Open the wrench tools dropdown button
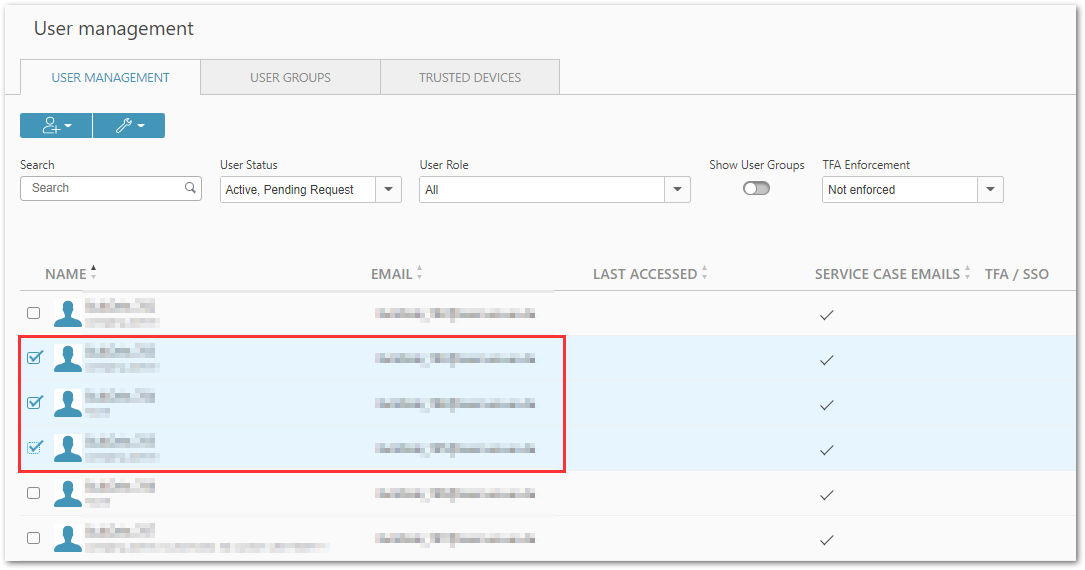Viewport: 1085px width, 570px height. pos(129,126)
